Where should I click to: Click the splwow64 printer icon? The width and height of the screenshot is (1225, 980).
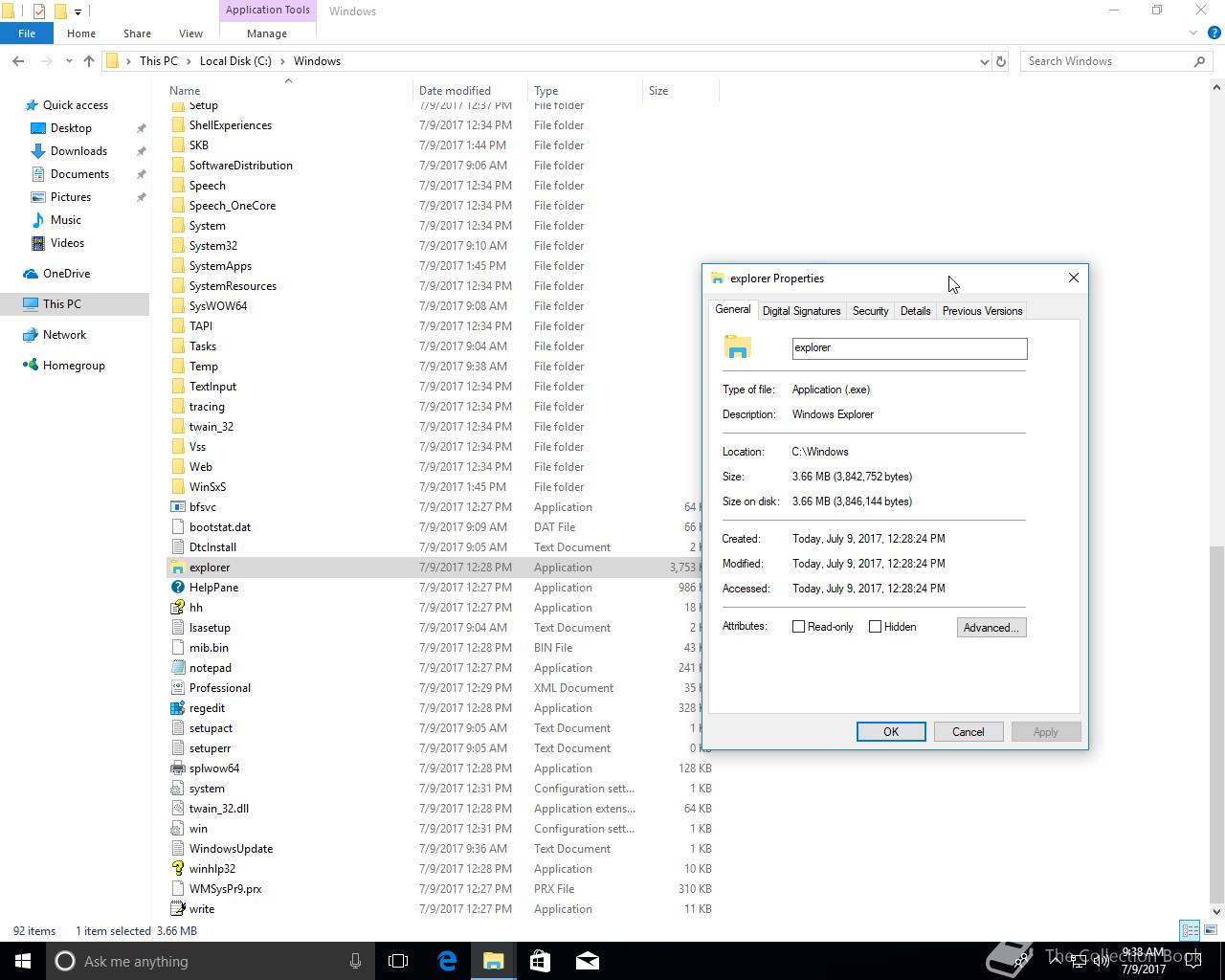177,768
